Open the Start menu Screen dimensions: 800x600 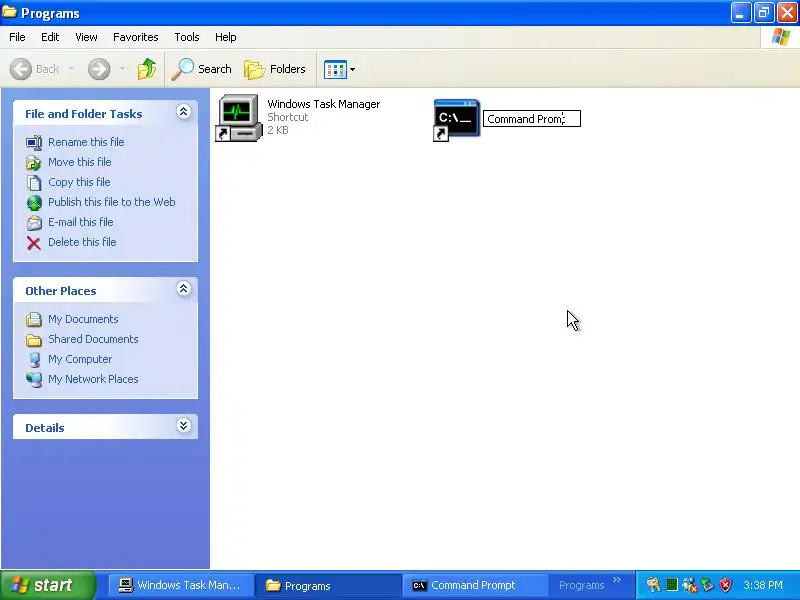click(x=47, y=585)
